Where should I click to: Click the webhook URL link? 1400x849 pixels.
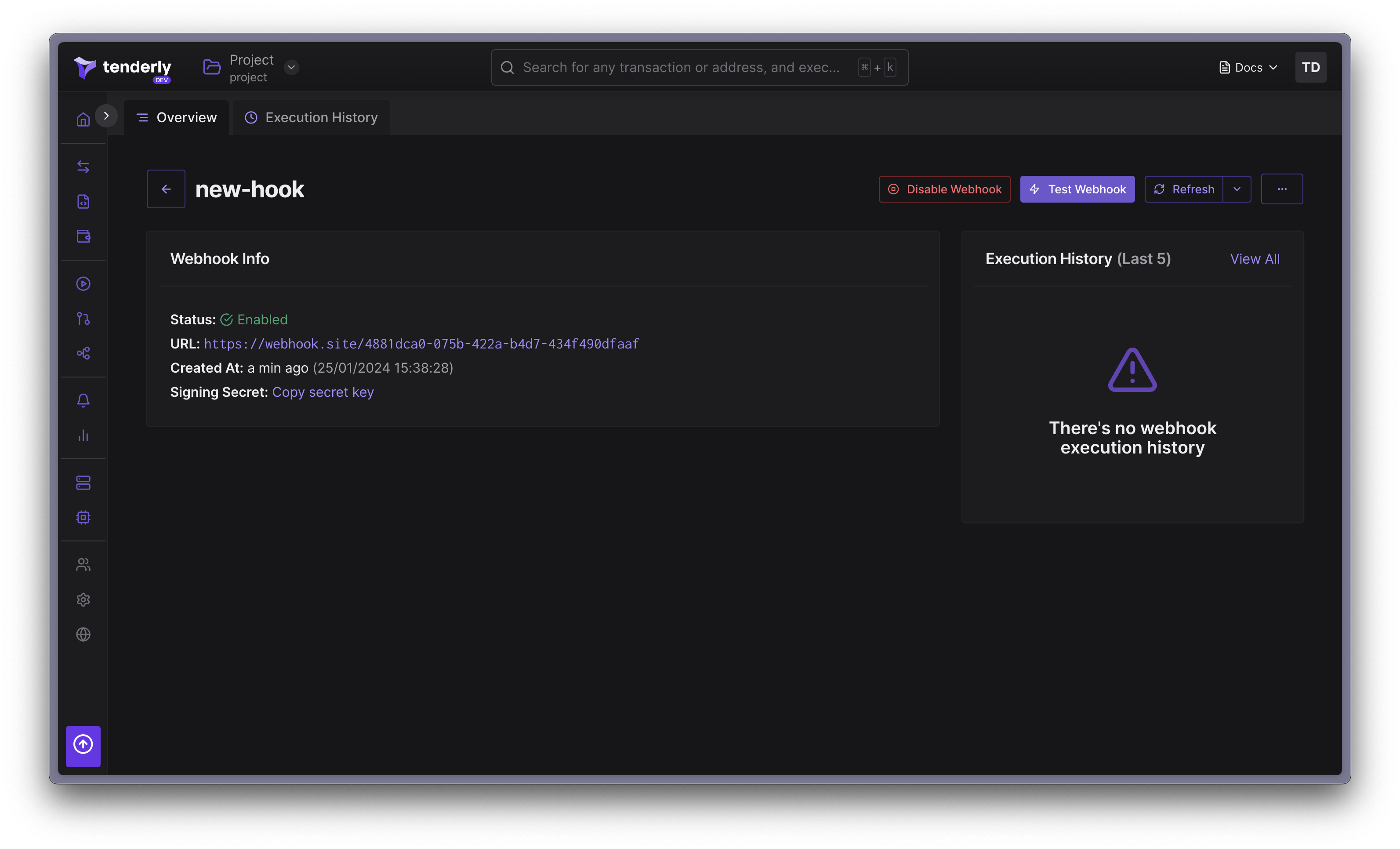[421, 343]
